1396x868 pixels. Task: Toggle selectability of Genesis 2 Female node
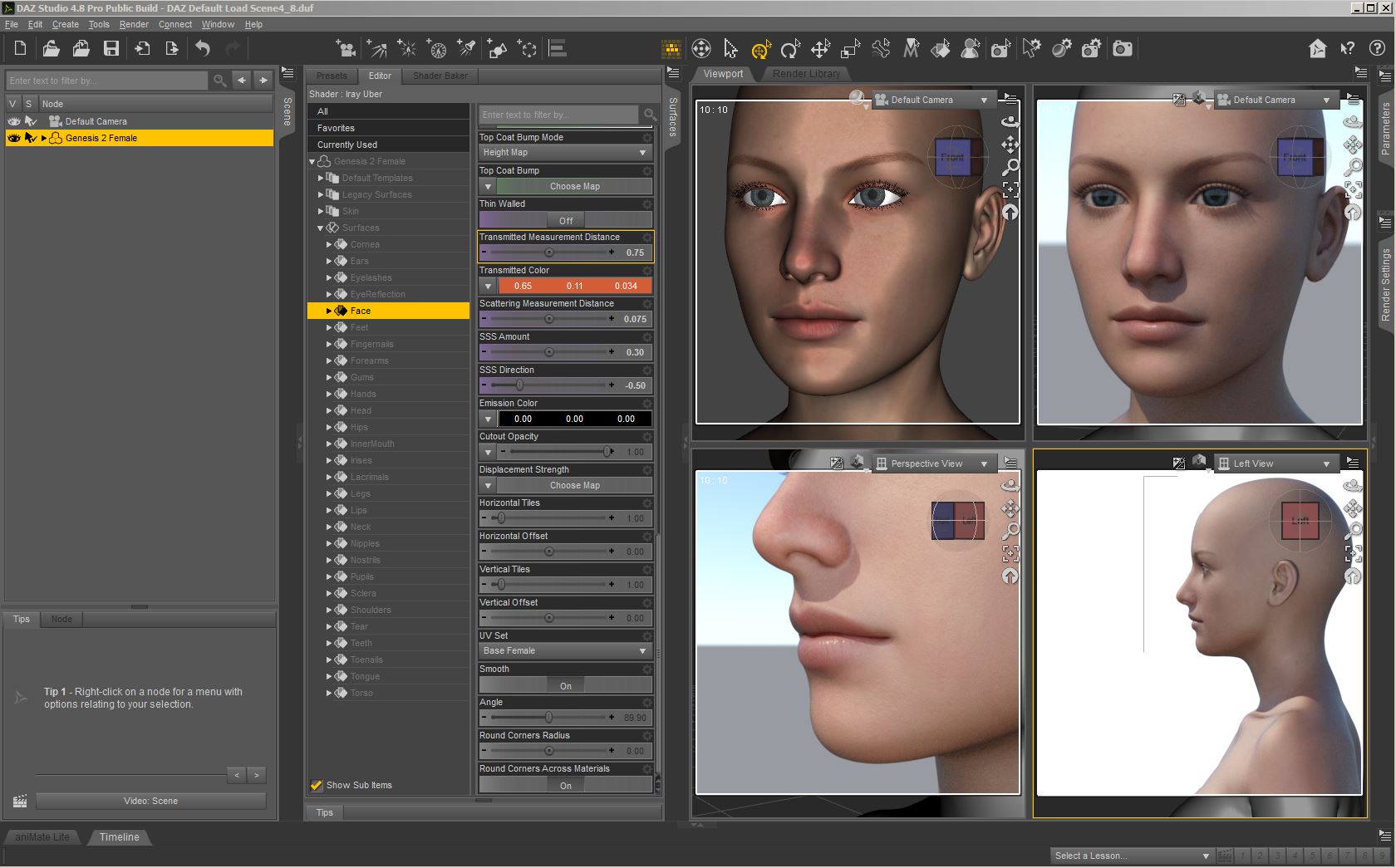(x=30, y=138)
